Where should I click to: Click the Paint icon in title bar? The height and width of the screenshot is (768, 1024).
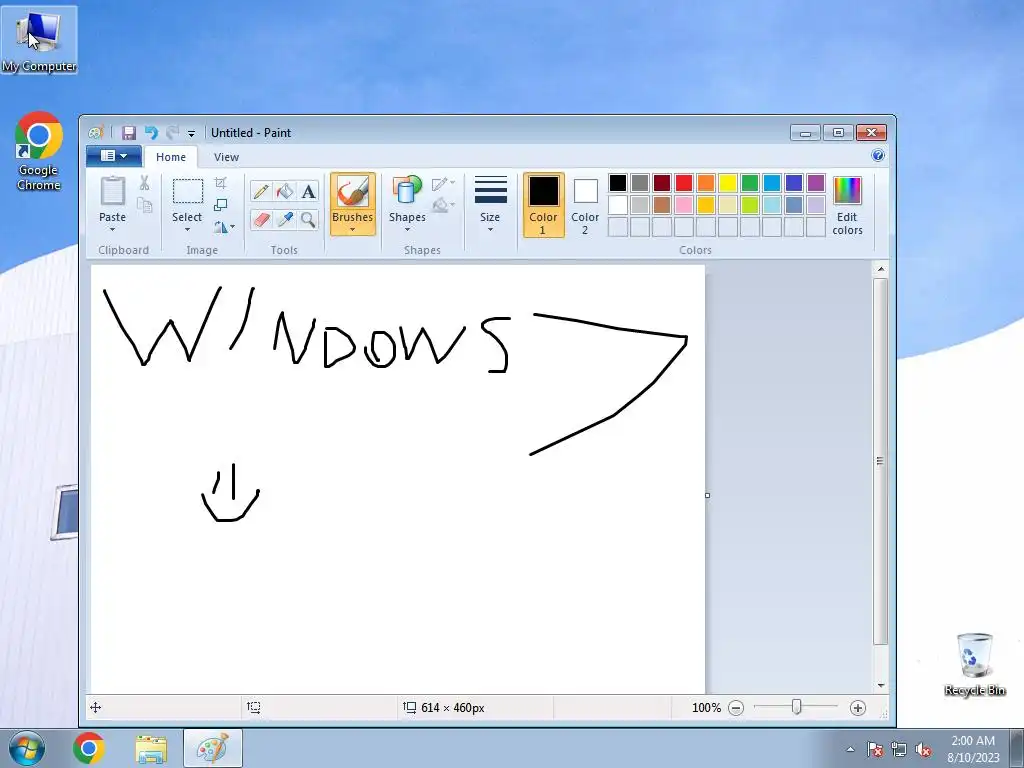(96, 133)
